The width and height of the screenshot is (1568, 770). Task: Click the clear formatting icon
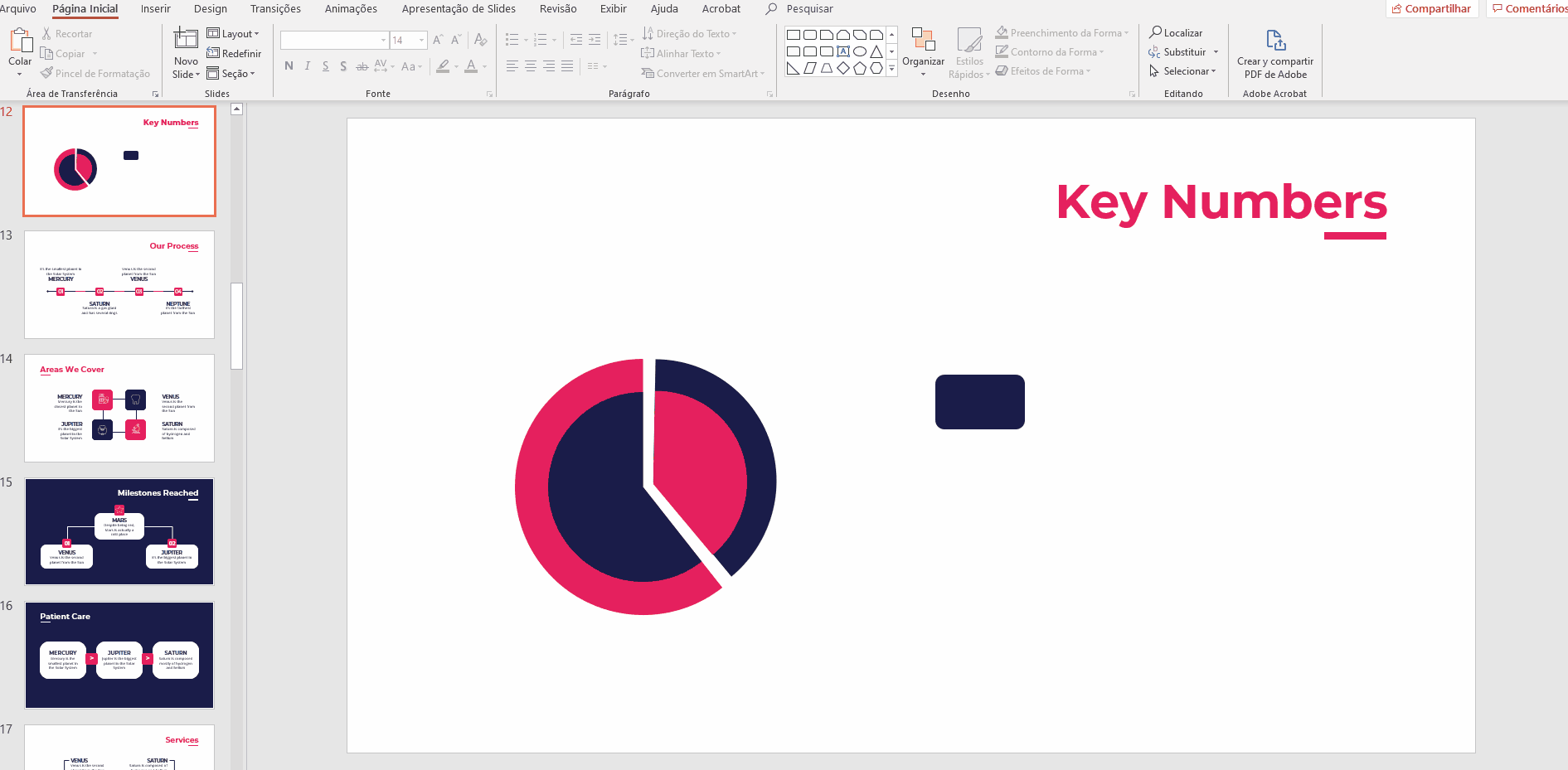point(480,40)
